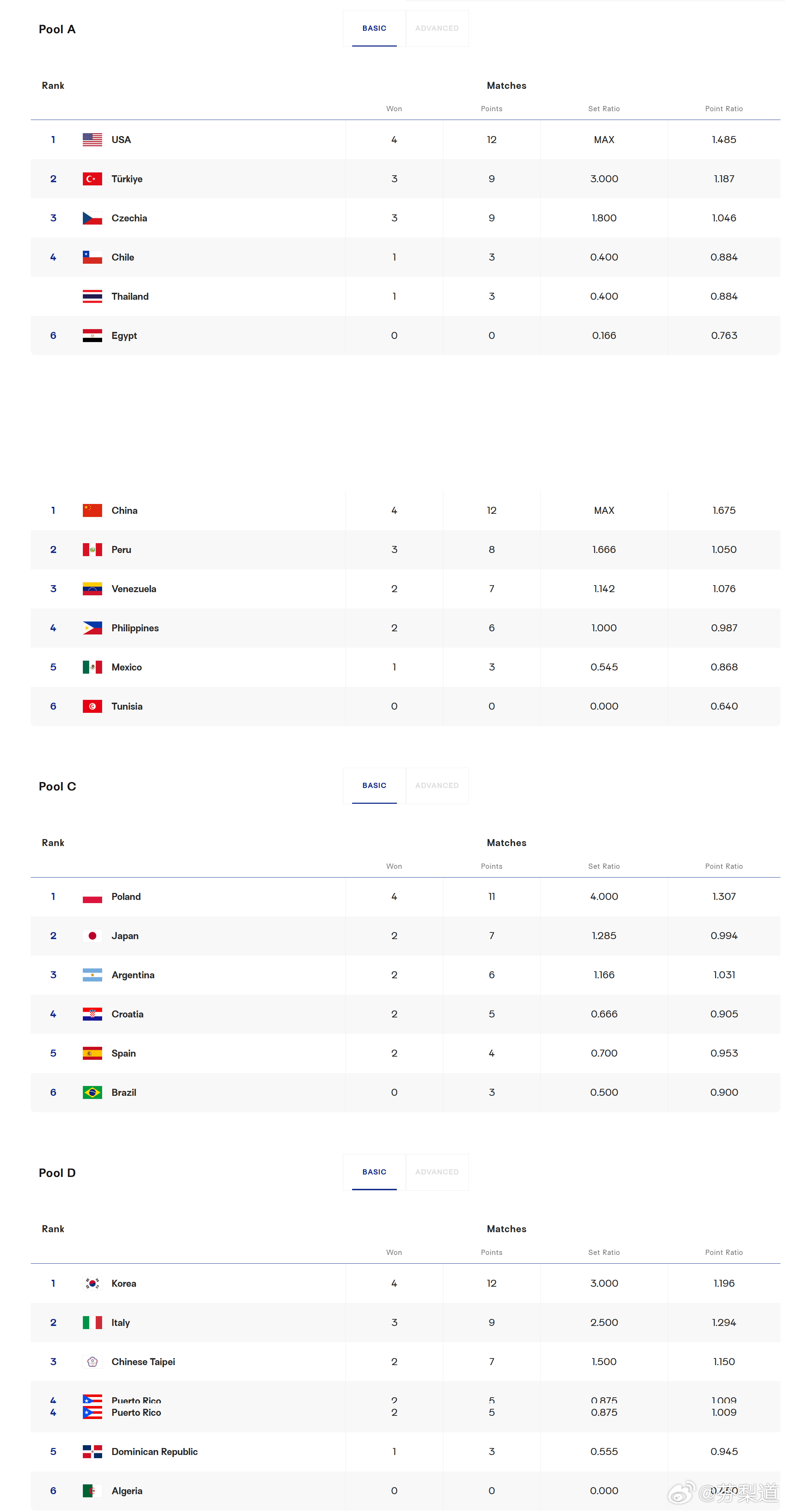Open the Venezuela team link
Viewport: 785px width, 1512px height.
pyautogui.click(x=134, y=589)
